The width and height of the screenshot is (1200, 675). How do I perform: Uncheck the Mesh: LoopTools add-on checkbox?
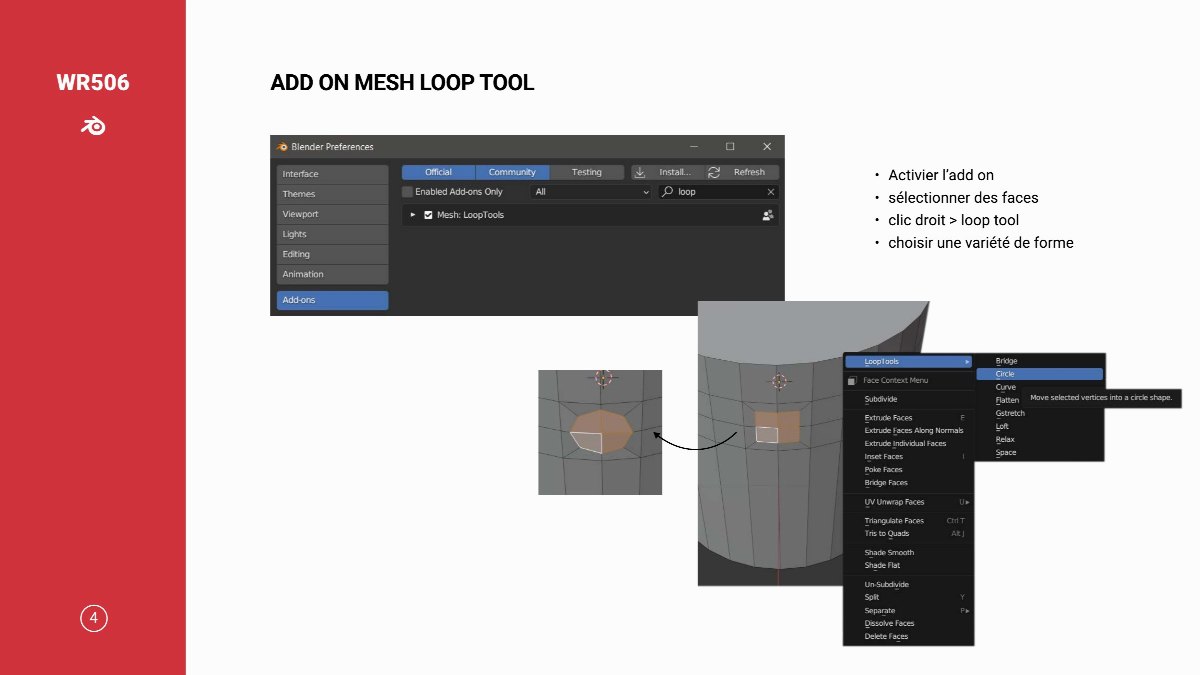(x=428, y=215)
